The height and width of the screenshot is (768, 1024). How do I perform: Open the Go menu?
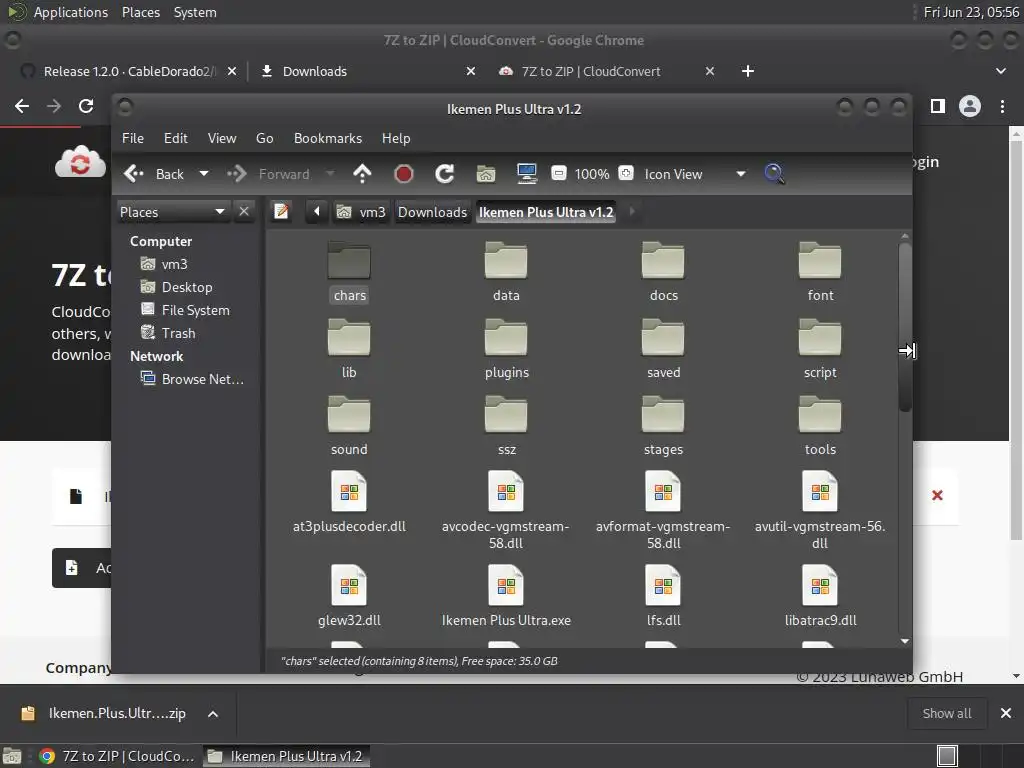tap(264, 138)
